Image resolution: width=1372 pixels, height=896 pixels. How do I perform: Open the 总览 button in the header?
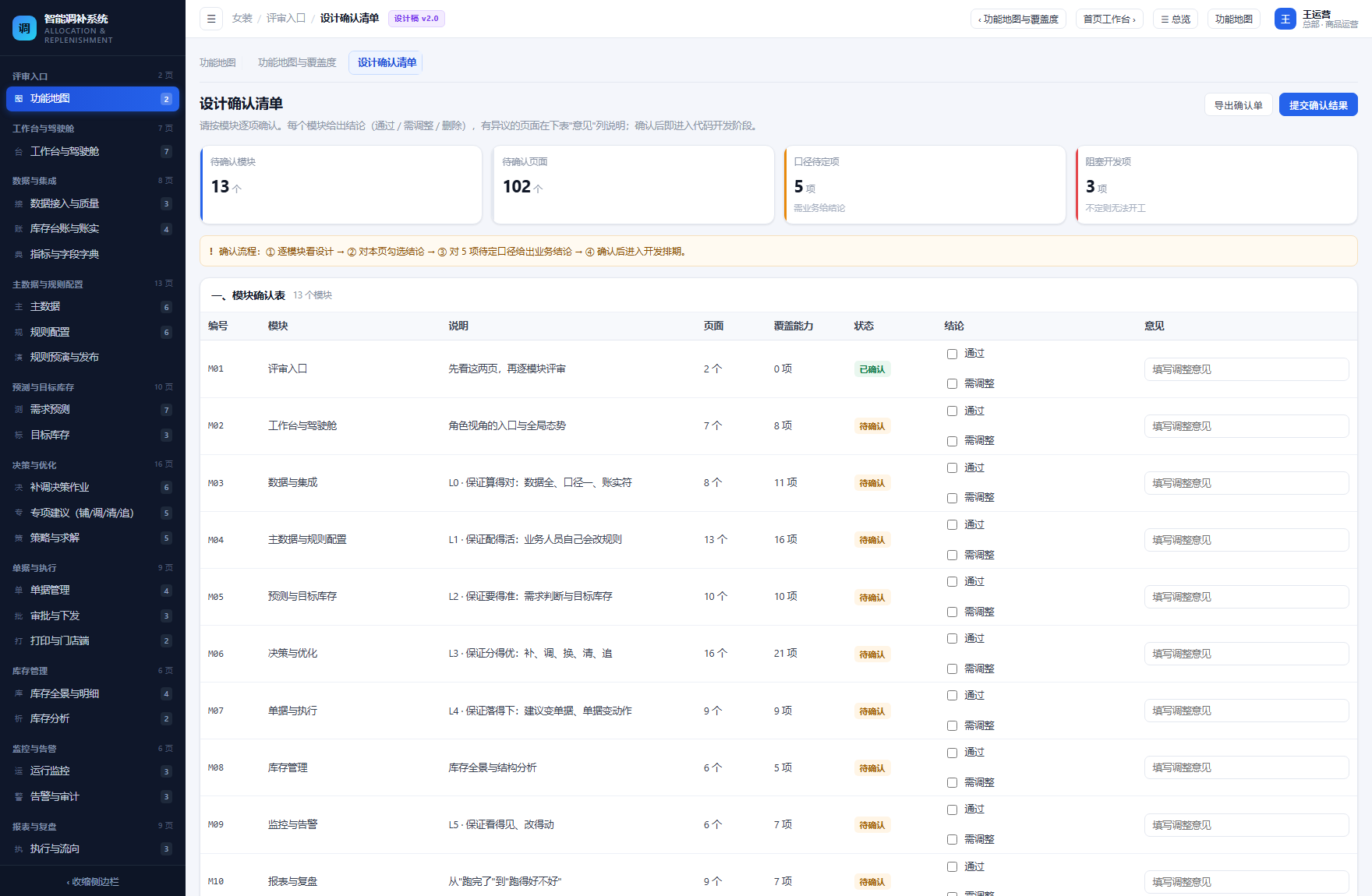coord(1176,19)
